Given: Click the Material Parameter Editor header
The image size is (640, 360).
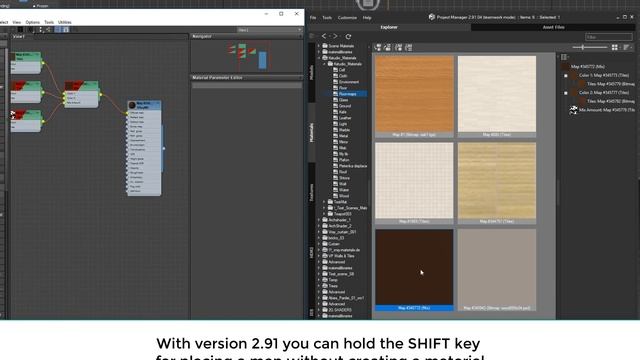Looking at the screenshot, I should point(247,78).
